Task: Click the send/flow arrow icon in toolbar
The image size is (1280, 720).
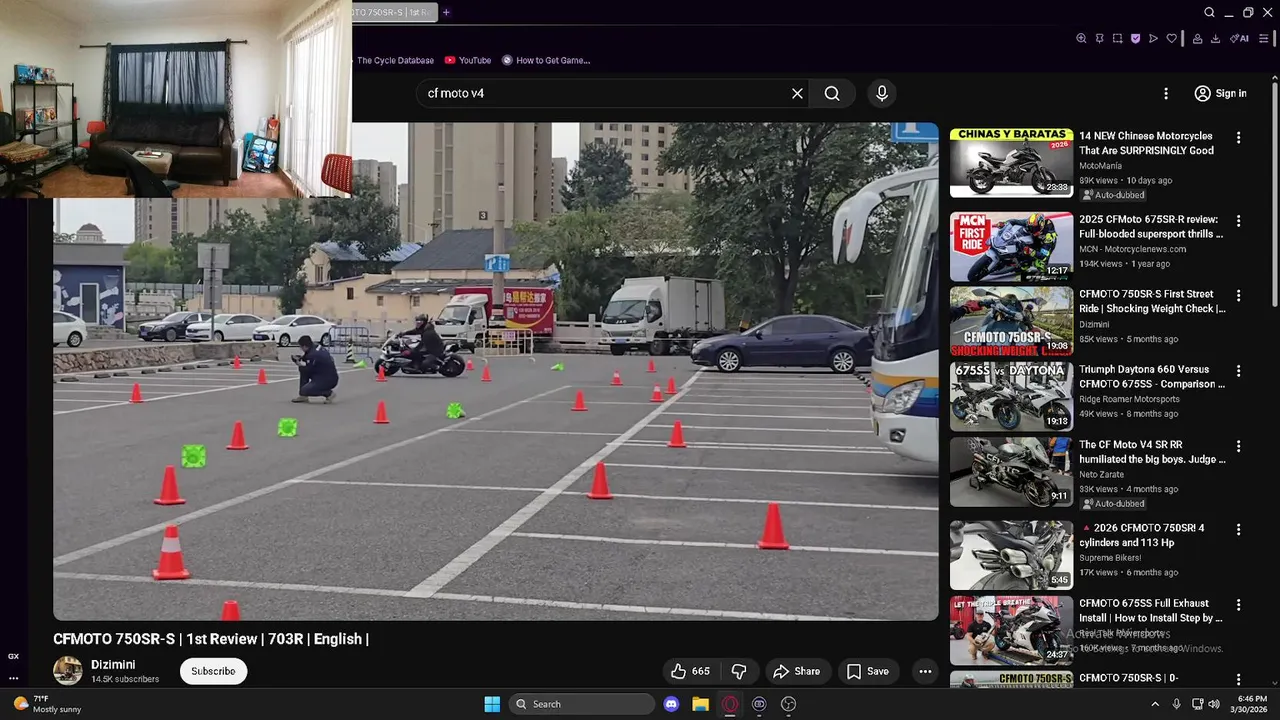Action: coord(1153,38)
